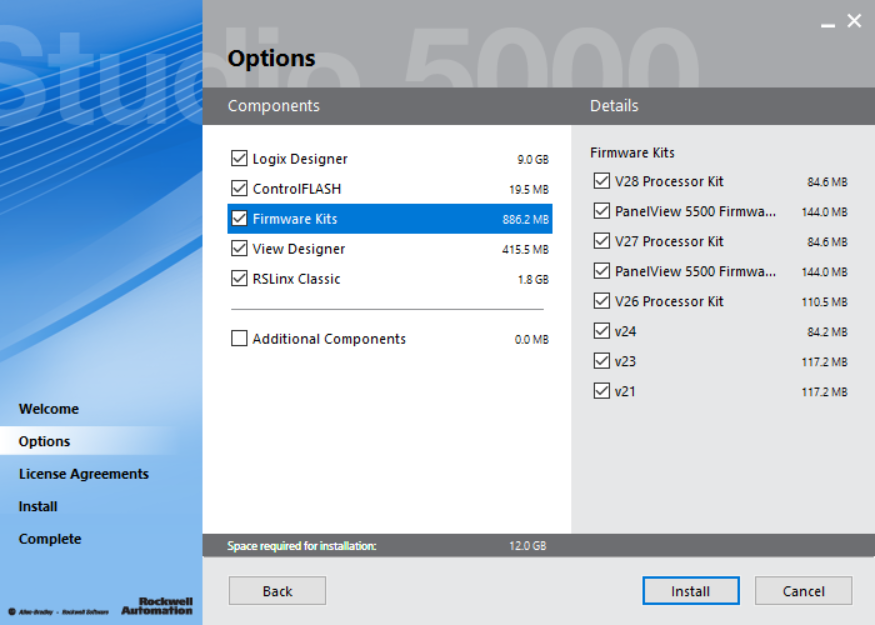Click the 12.0 GB required space value

[x=528, y=546]
